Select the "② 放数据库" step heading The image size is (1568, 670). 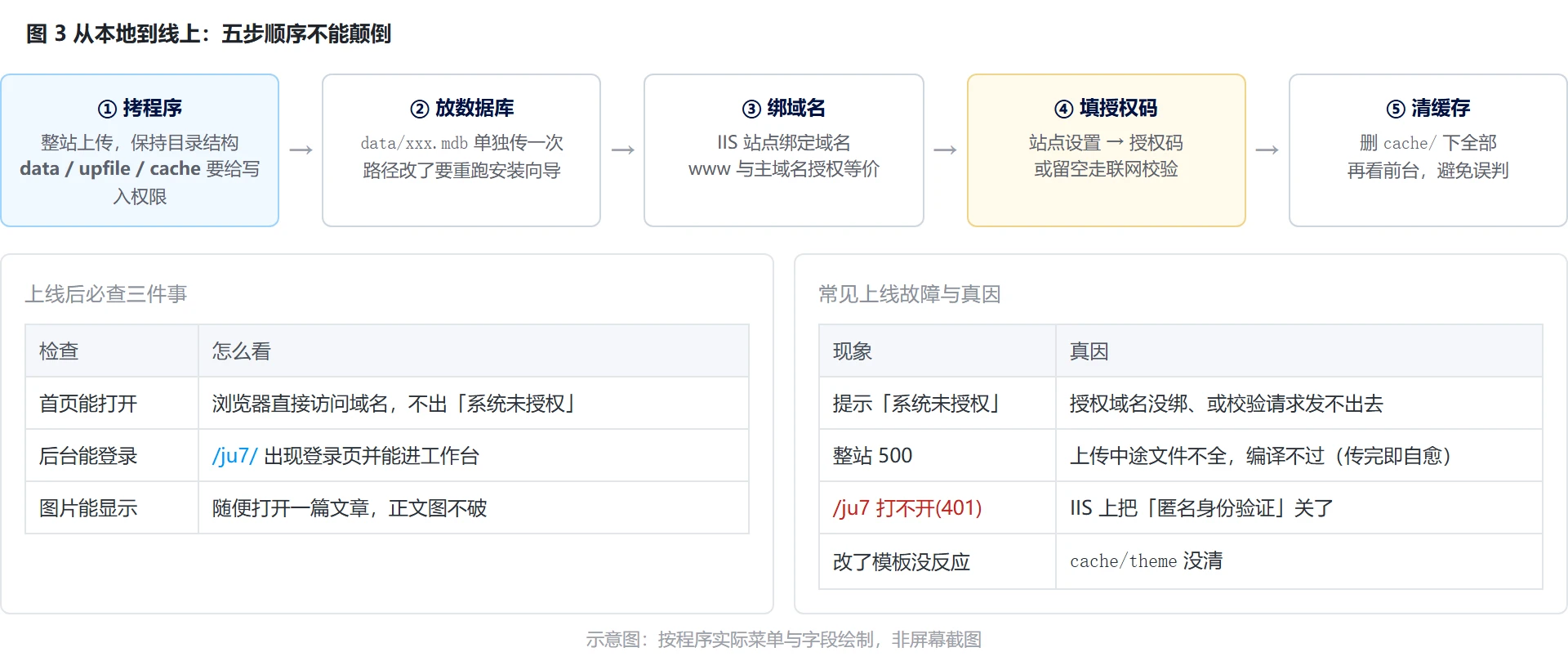click(461, 108)
